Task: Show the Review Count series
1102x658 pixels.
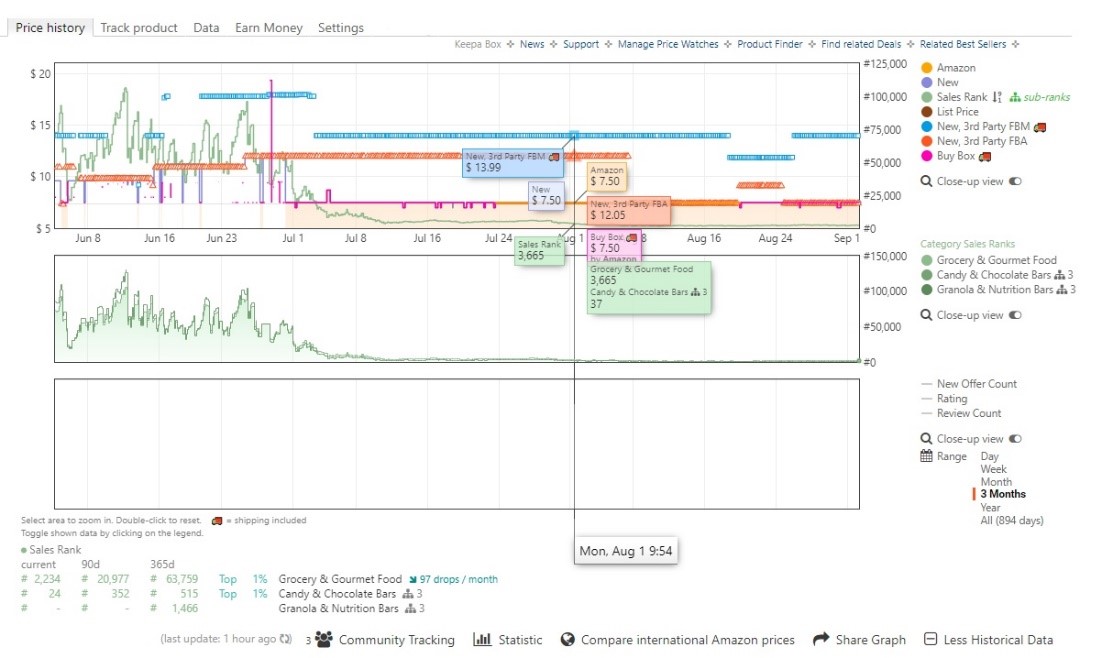Action: [x=969, y=413]
